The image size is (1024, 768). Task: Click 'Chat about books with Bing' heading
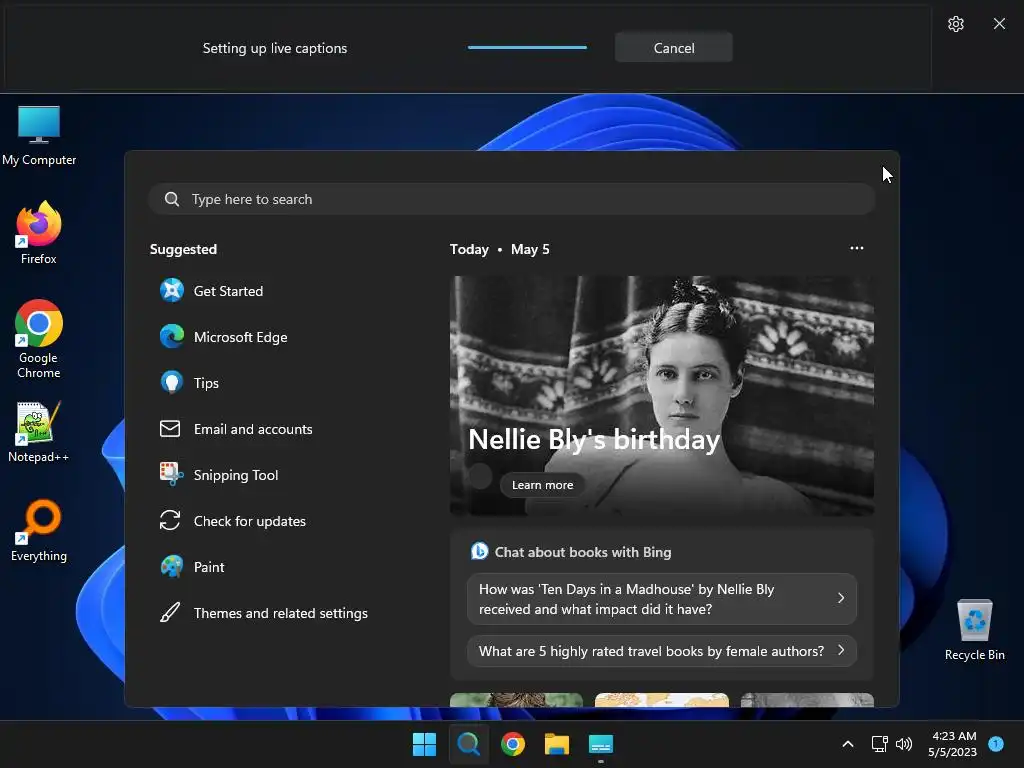point(583,552)
